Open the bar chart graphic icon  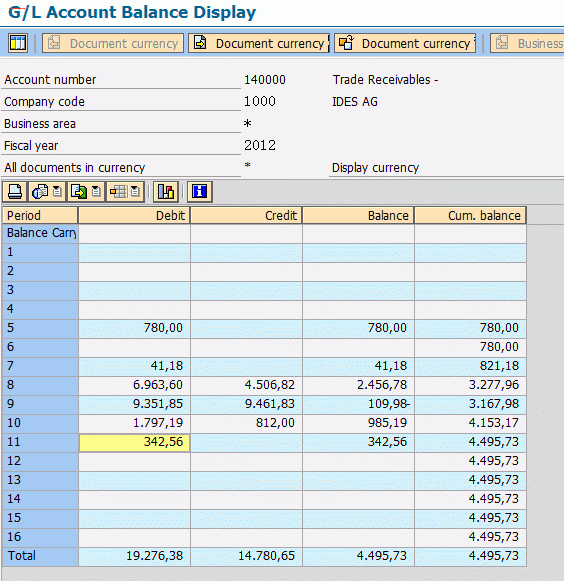[x=166, y=192]
